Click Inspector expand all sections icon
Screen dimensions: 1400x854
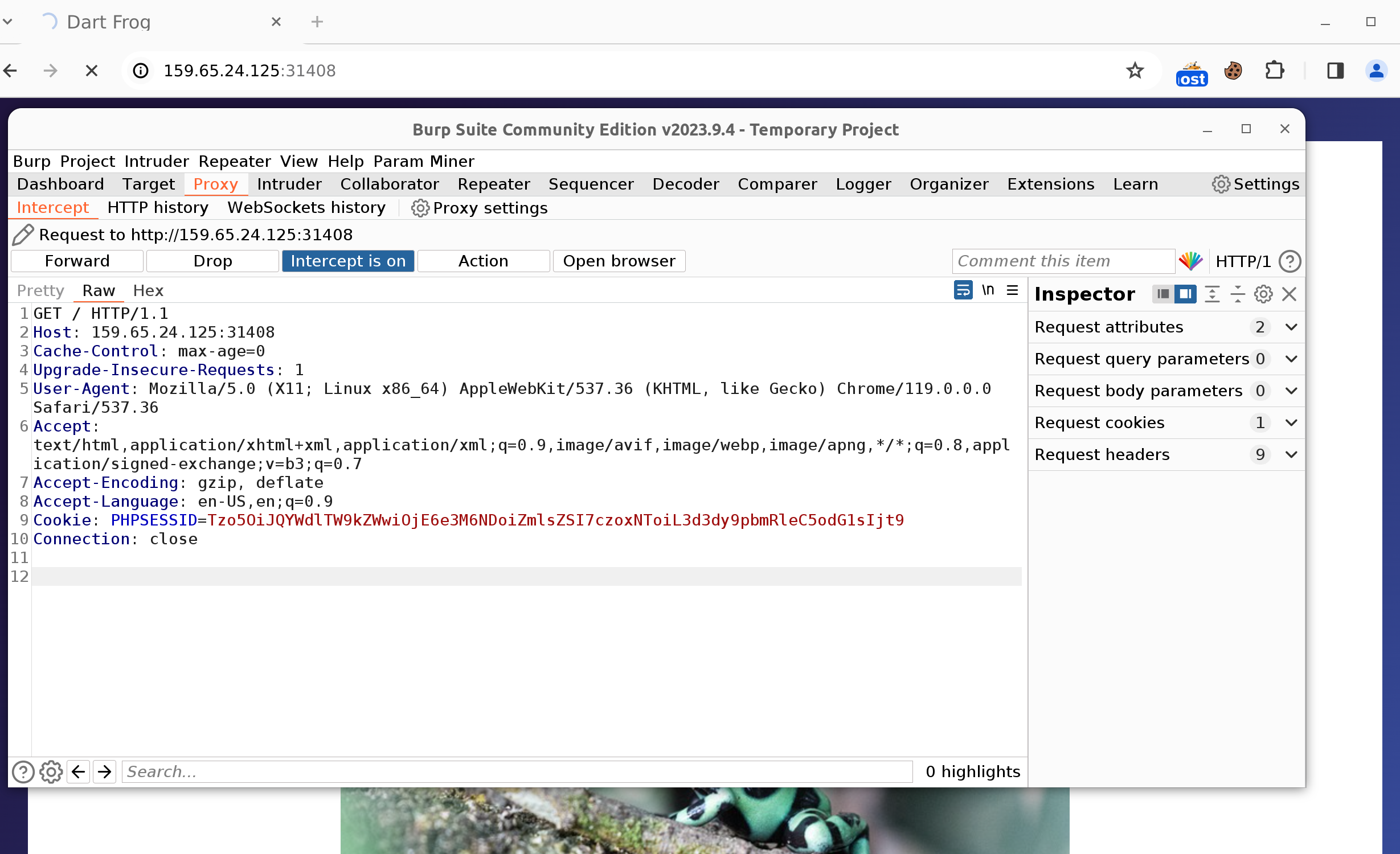[1212, 294]
